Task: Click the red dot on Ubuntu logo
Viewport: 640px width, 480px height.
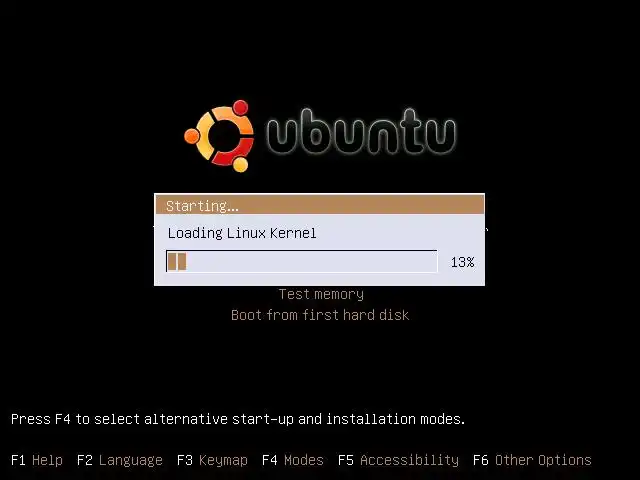Action: point(240,108)
